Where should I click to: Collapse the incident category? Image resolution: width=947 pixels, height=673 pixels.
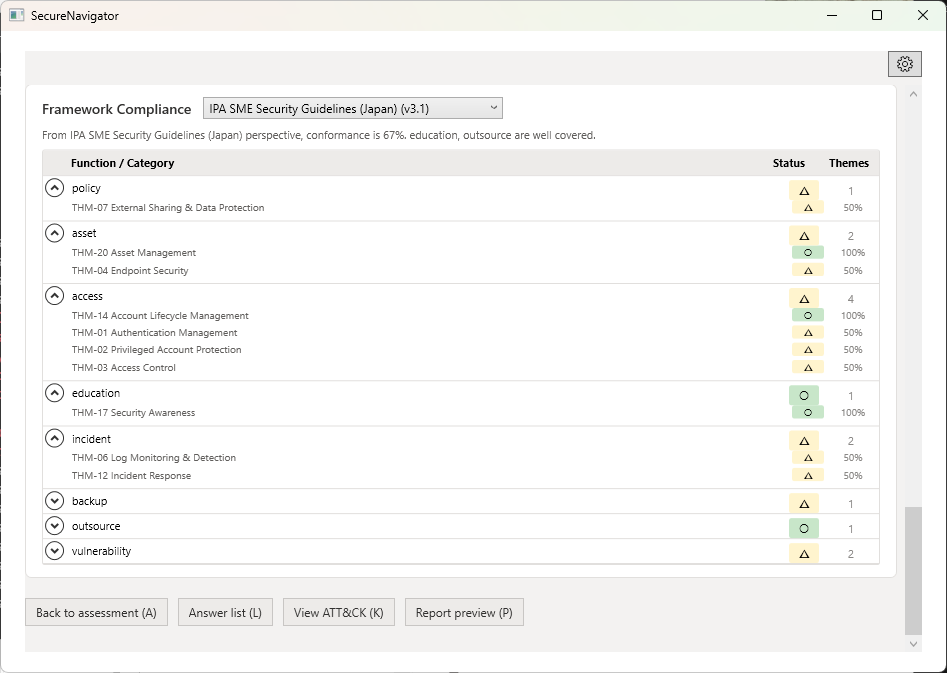pyautogui.click(x=54, y=437)
